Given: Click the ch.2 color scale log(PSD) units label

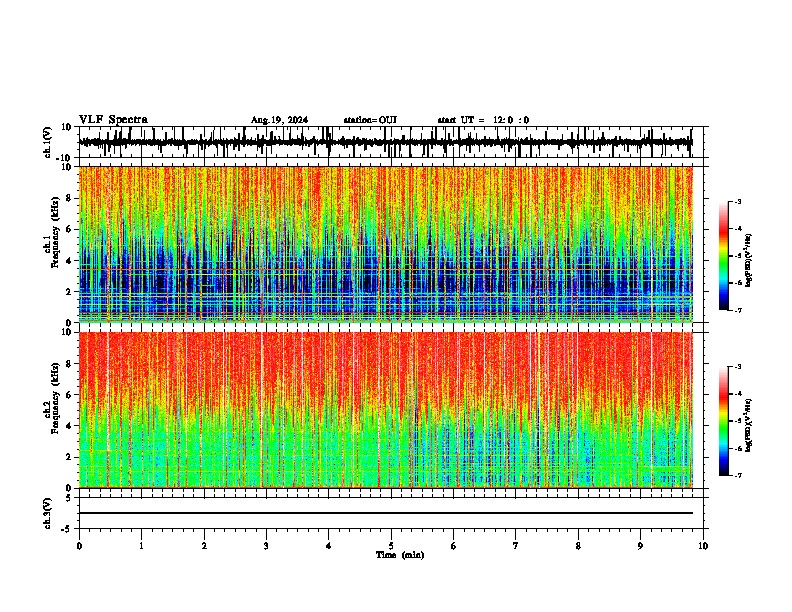Looking at the screenshot, I should [749, 425].
